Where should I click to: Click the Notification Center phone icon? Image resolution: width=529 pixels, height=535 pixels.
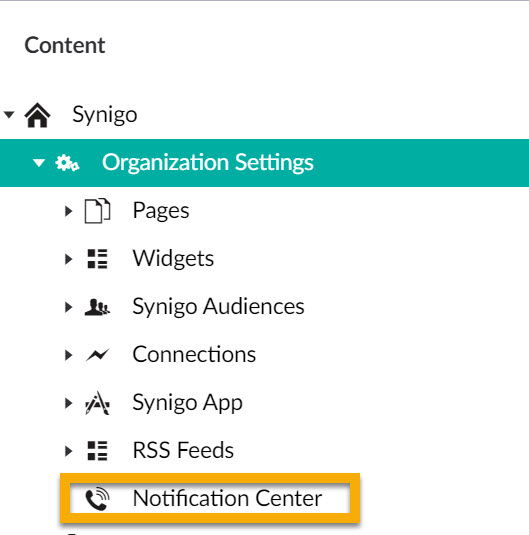(x=97, y=499)
